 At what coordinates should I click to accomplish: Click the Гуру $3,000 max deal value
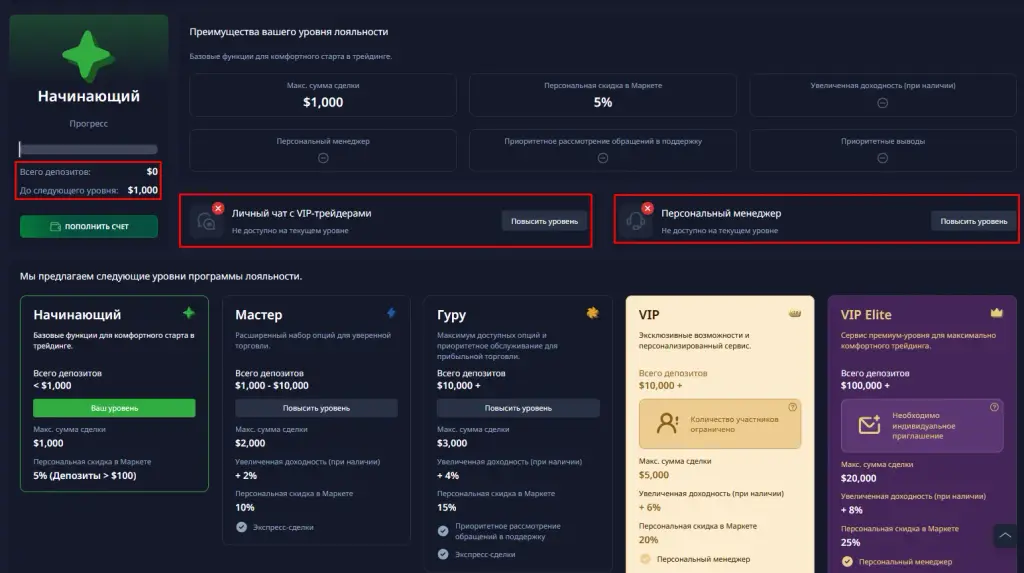click(x=451, y=443)
